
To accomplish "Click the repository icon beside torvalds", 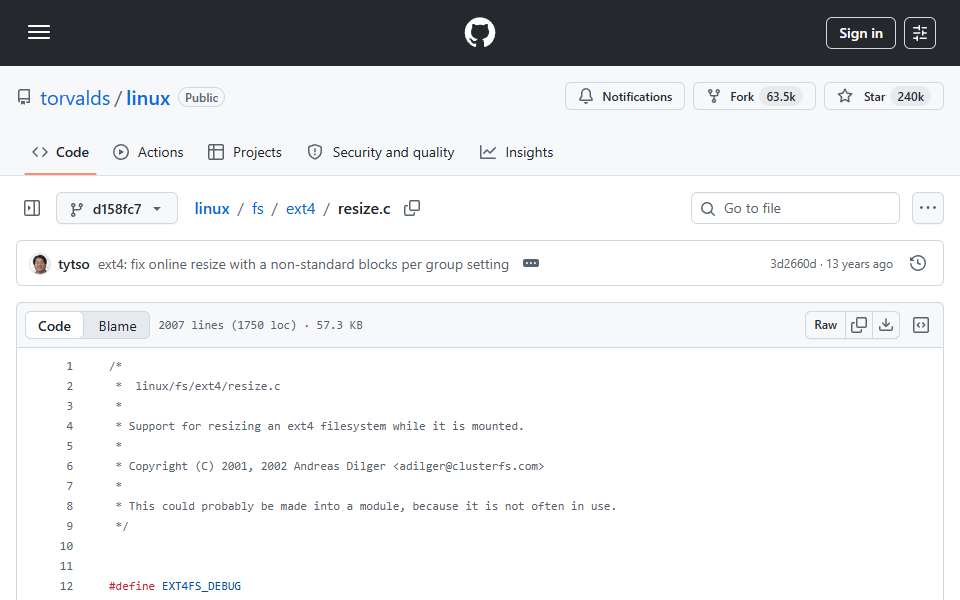I will pyautogui.click(x=24, y=97).
